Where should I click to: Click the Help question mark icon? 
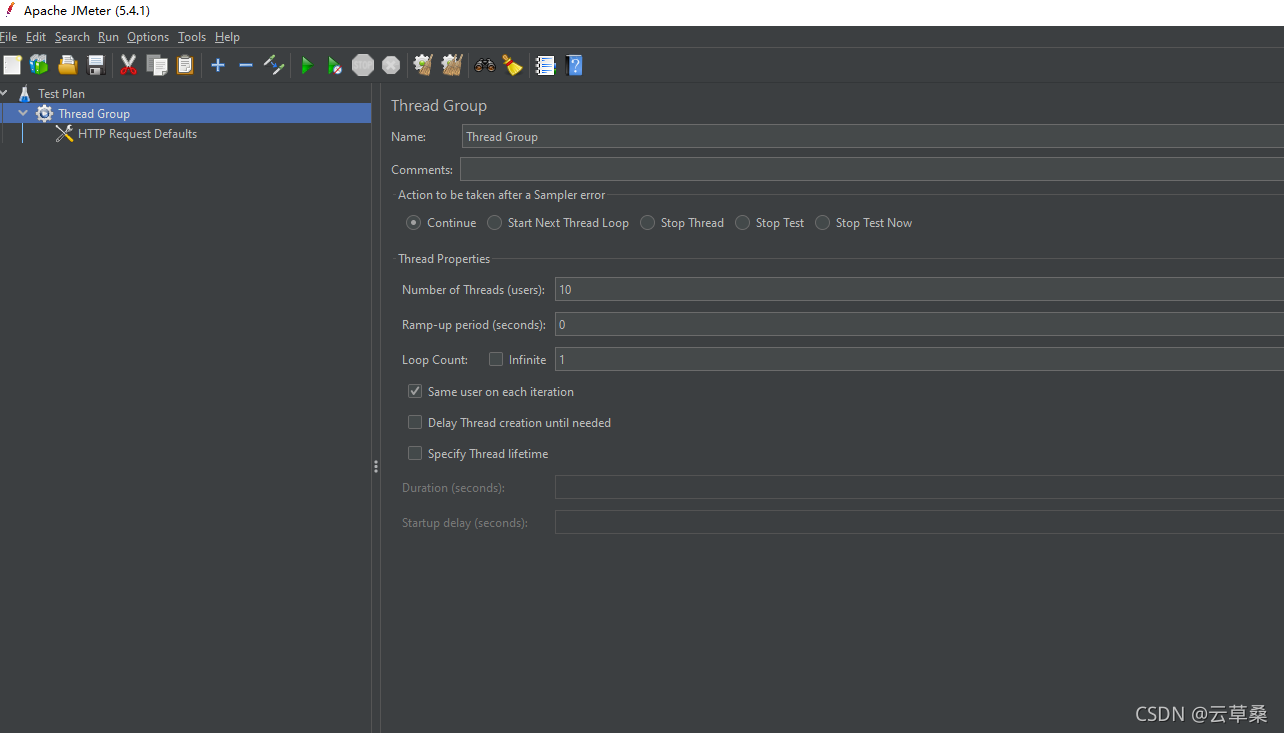click(574, 65)
